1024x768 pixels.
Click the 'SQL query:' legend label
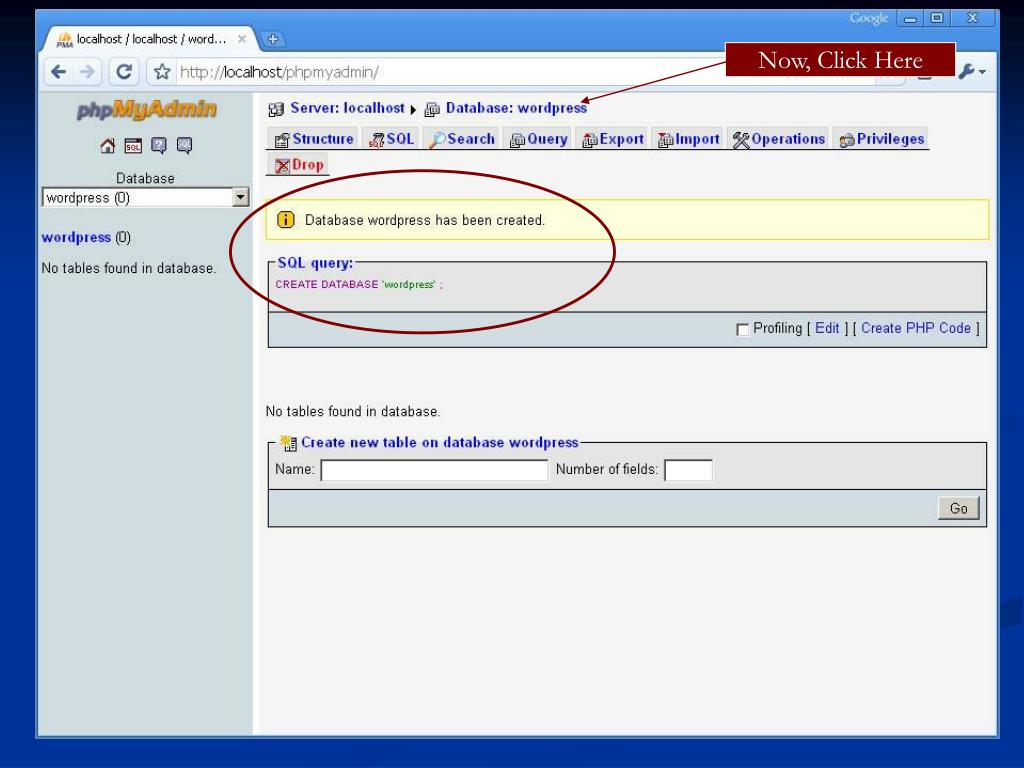(315, 263)
